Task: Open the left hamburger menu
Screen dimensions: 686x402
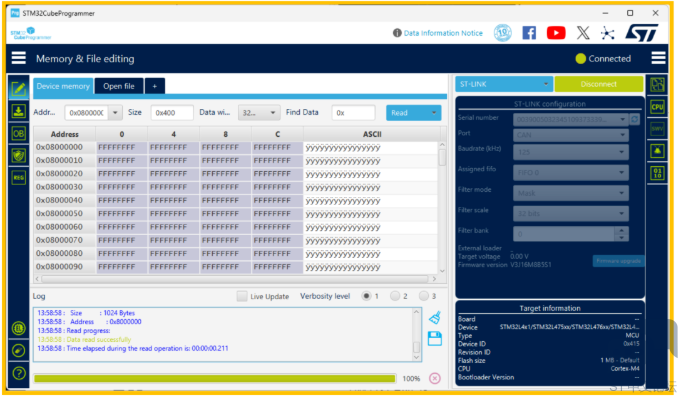Action: (18, 58)
